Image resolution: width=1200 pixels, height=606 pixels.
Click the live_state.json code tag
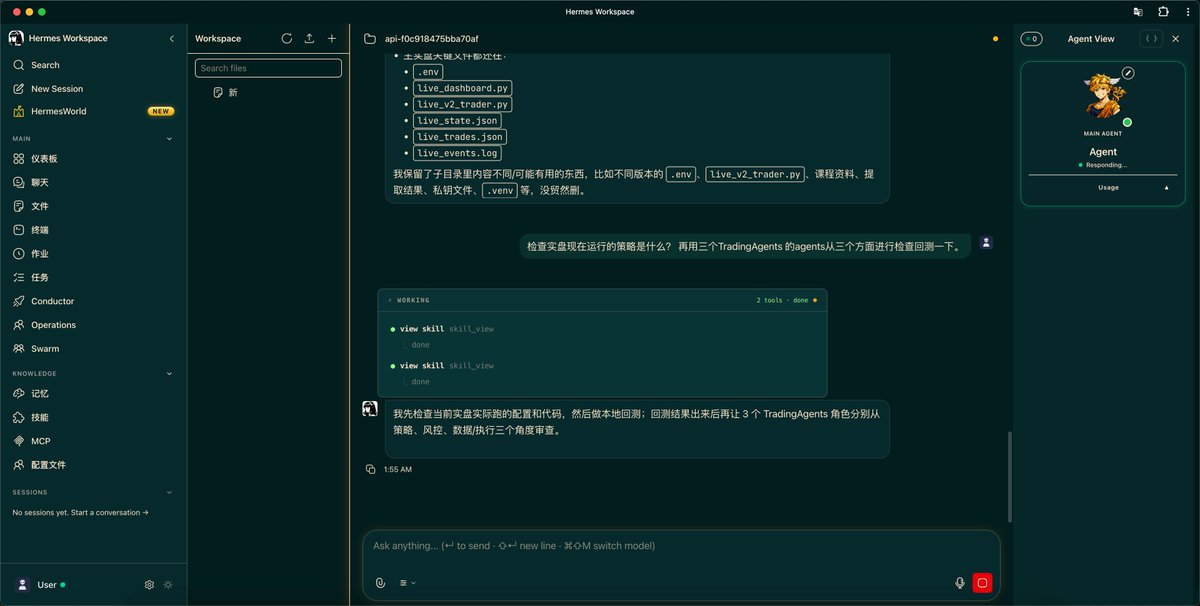tap(457, 120)
